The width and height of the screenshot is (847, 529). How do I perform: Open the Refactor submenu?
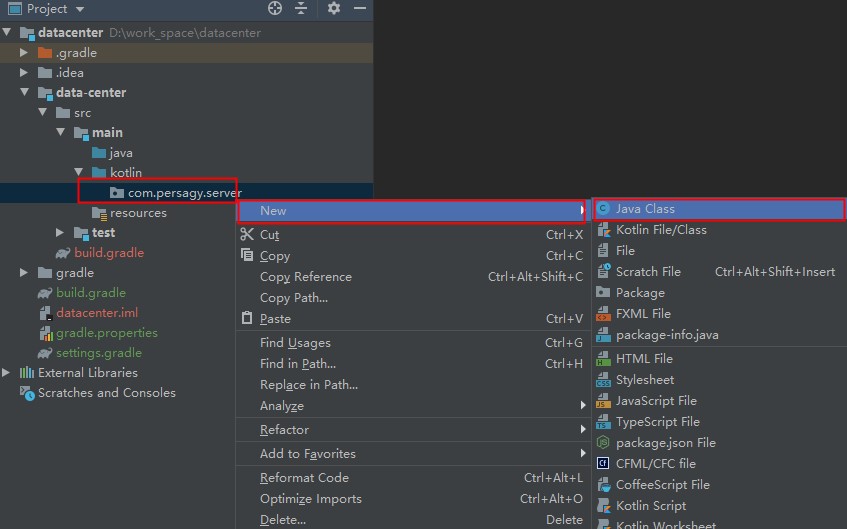click(x=284, y=430)
